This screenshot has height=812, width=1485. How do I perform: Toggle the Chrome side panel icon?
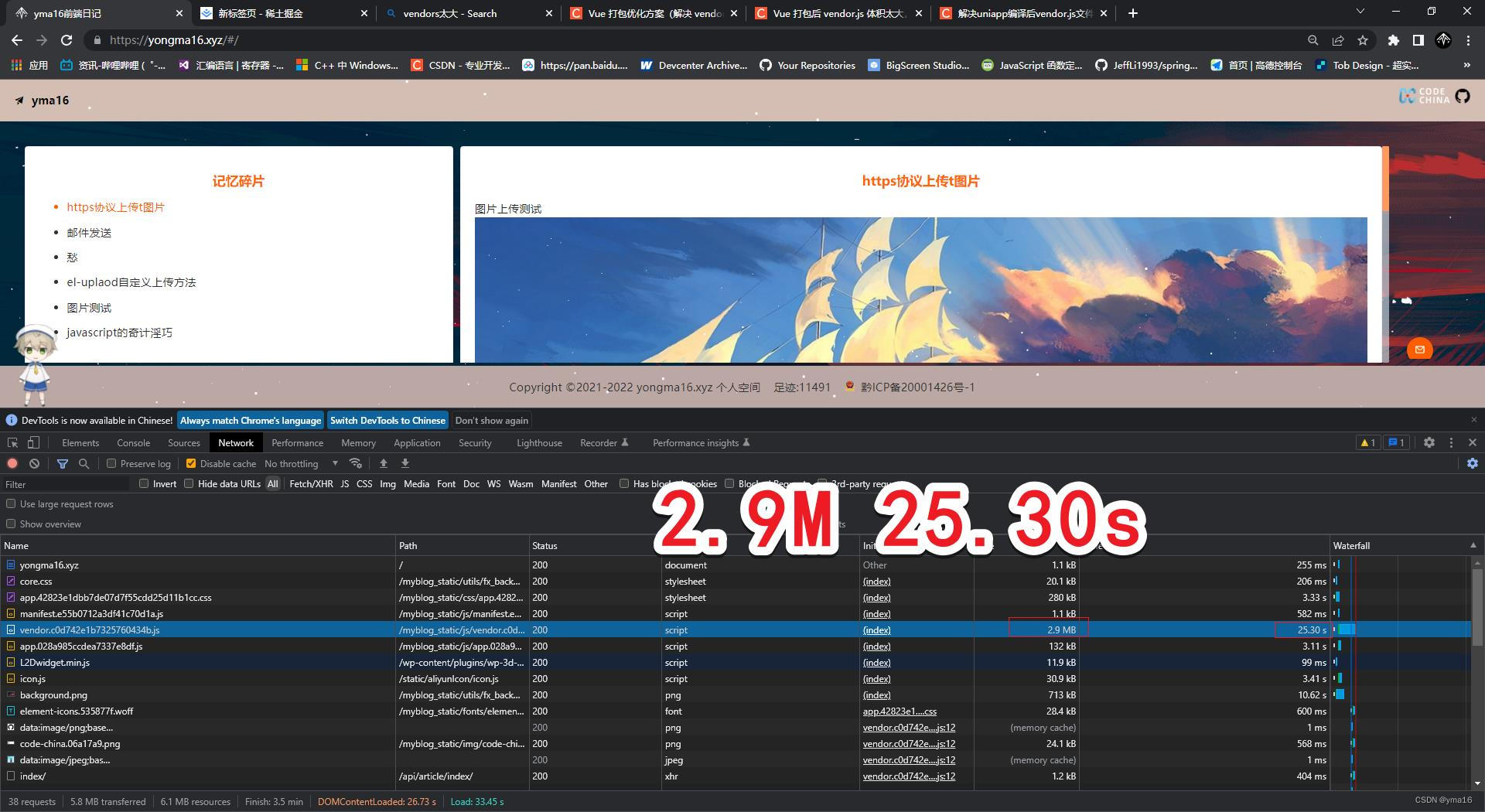(x=1418, y=40)
